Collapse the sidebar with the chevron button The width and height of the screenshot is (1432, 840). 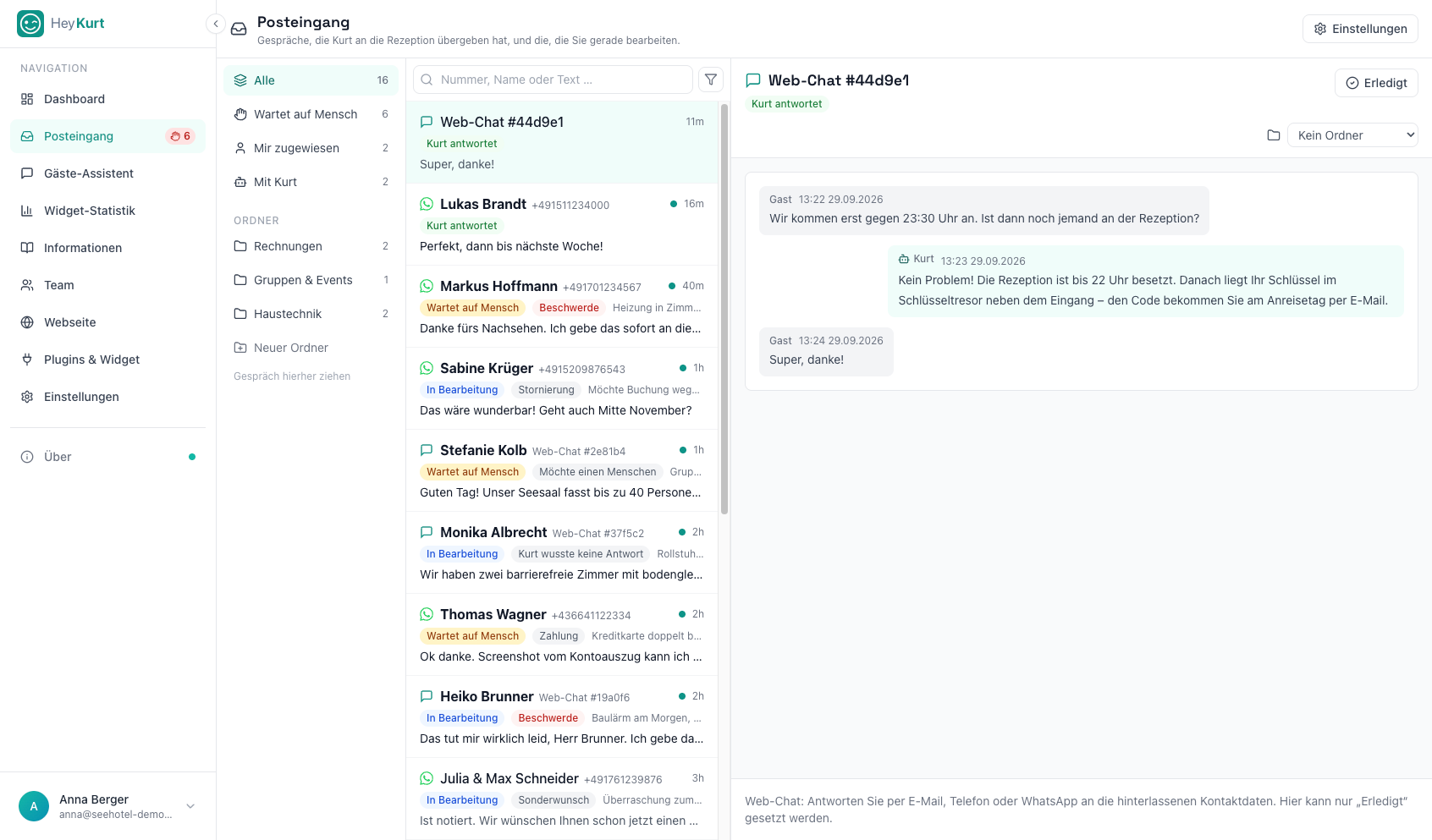[x=216, y=24]
